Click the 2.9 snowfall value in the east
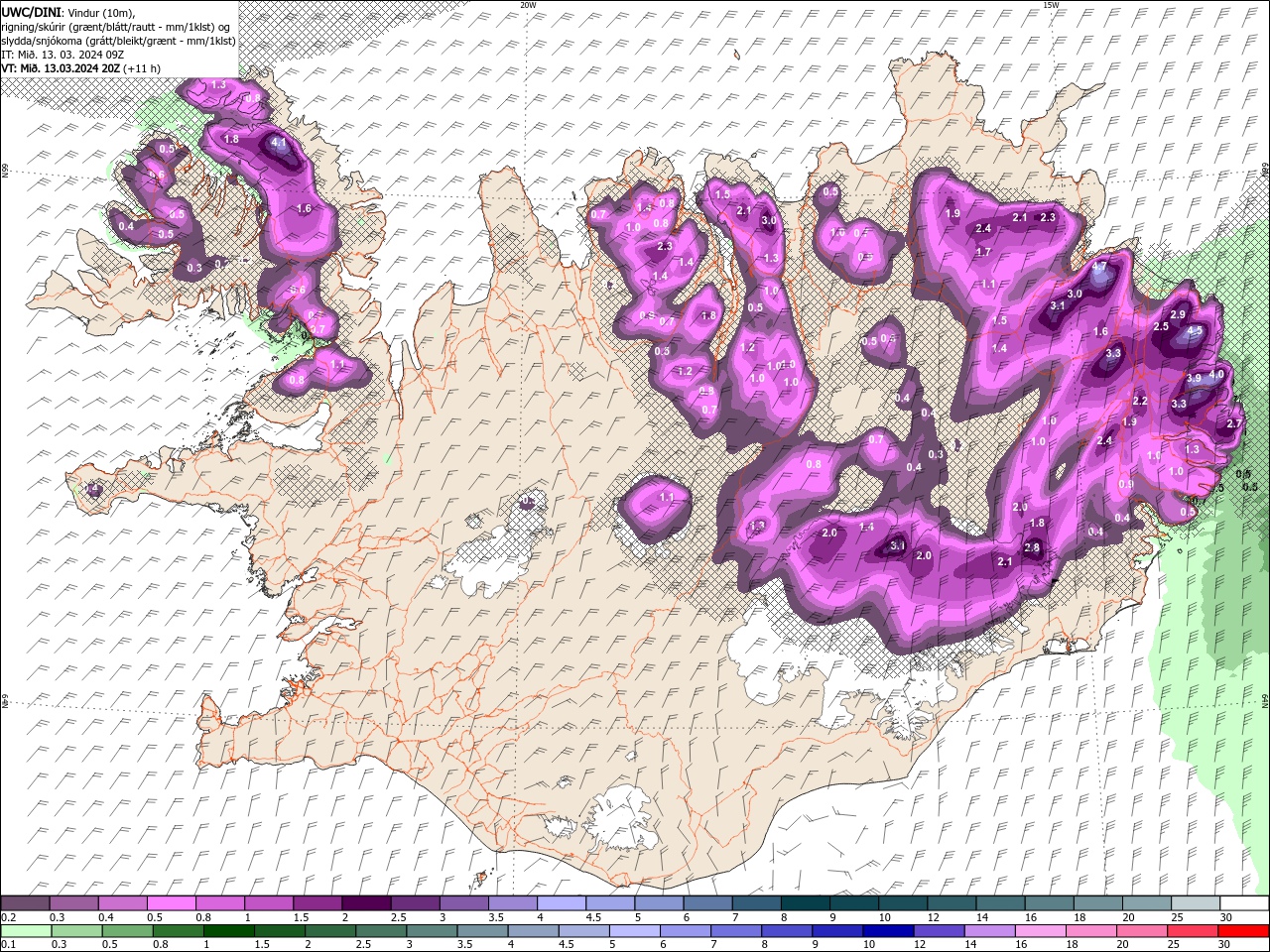1270x952 pixels. click(1178, 315)
